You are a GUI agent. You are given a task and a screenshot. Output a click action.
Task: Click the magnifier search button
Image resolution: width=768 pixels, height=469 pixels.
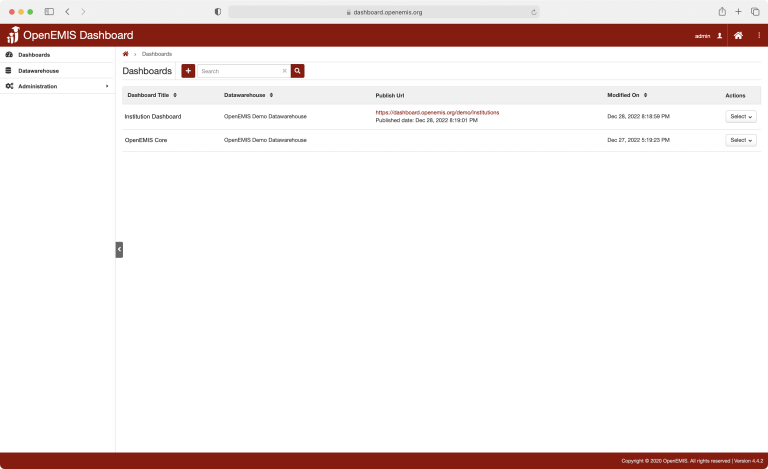[x=297, y=71]
